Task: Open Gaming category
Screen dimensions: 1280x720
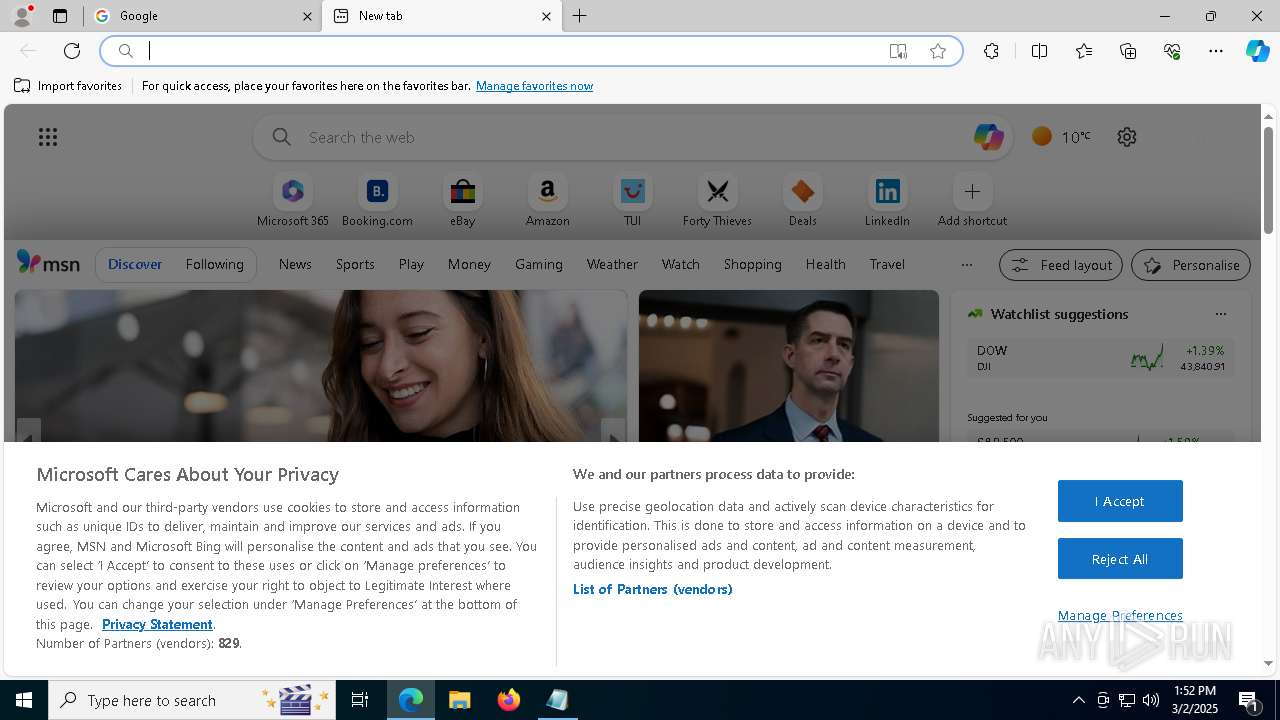Action: click(539, 264)
